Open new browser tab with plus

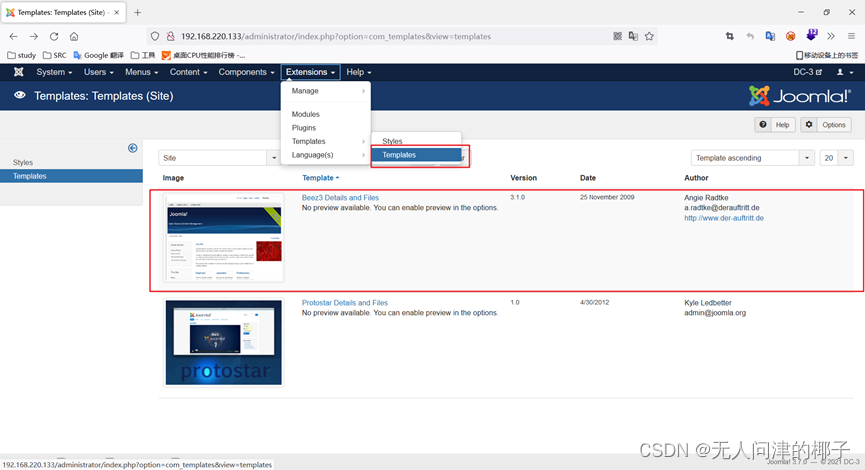(137, 12)
